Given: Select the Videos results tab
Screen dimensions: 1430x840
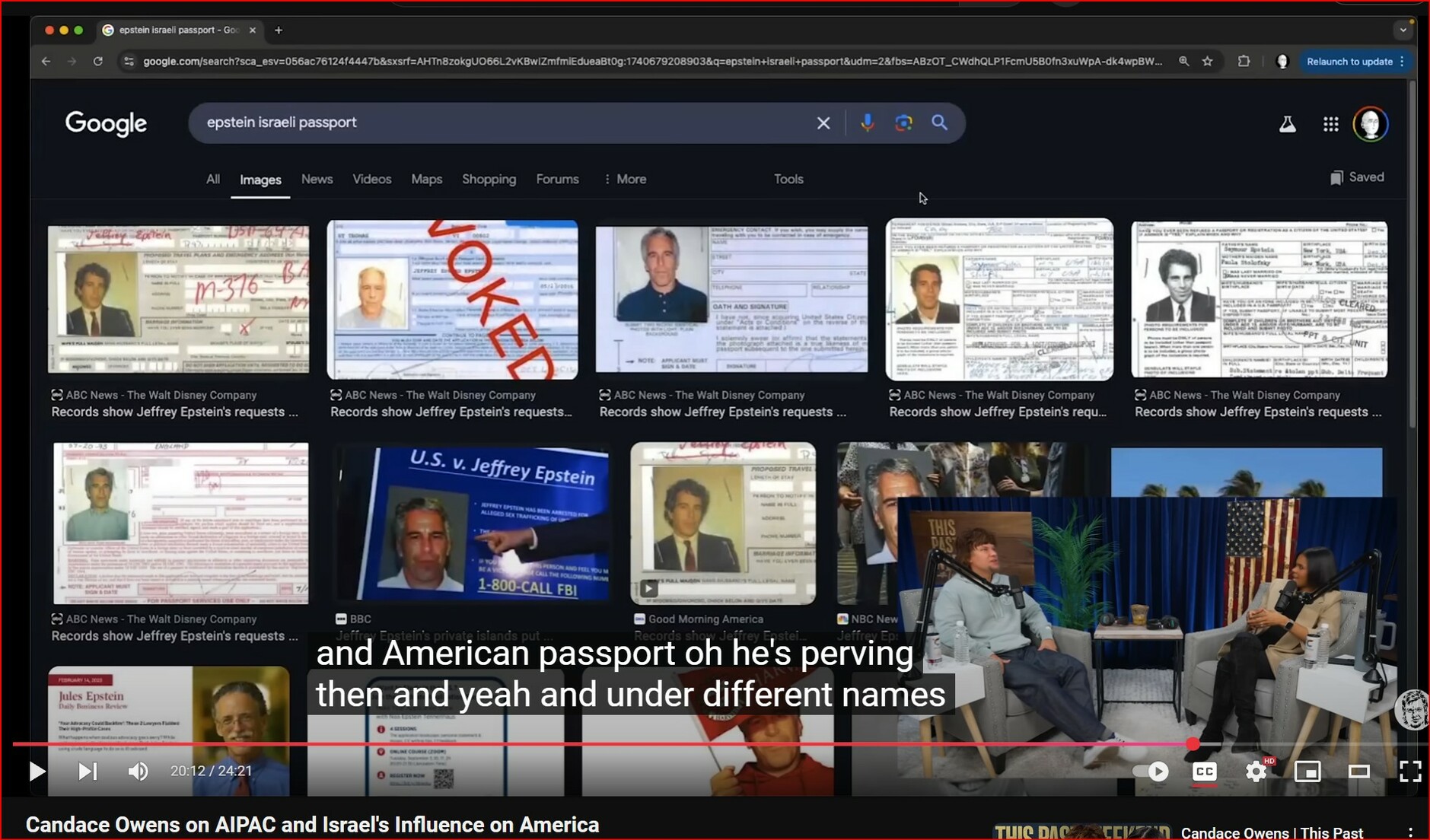Looking at the screenshot, I should pos(371,180).
